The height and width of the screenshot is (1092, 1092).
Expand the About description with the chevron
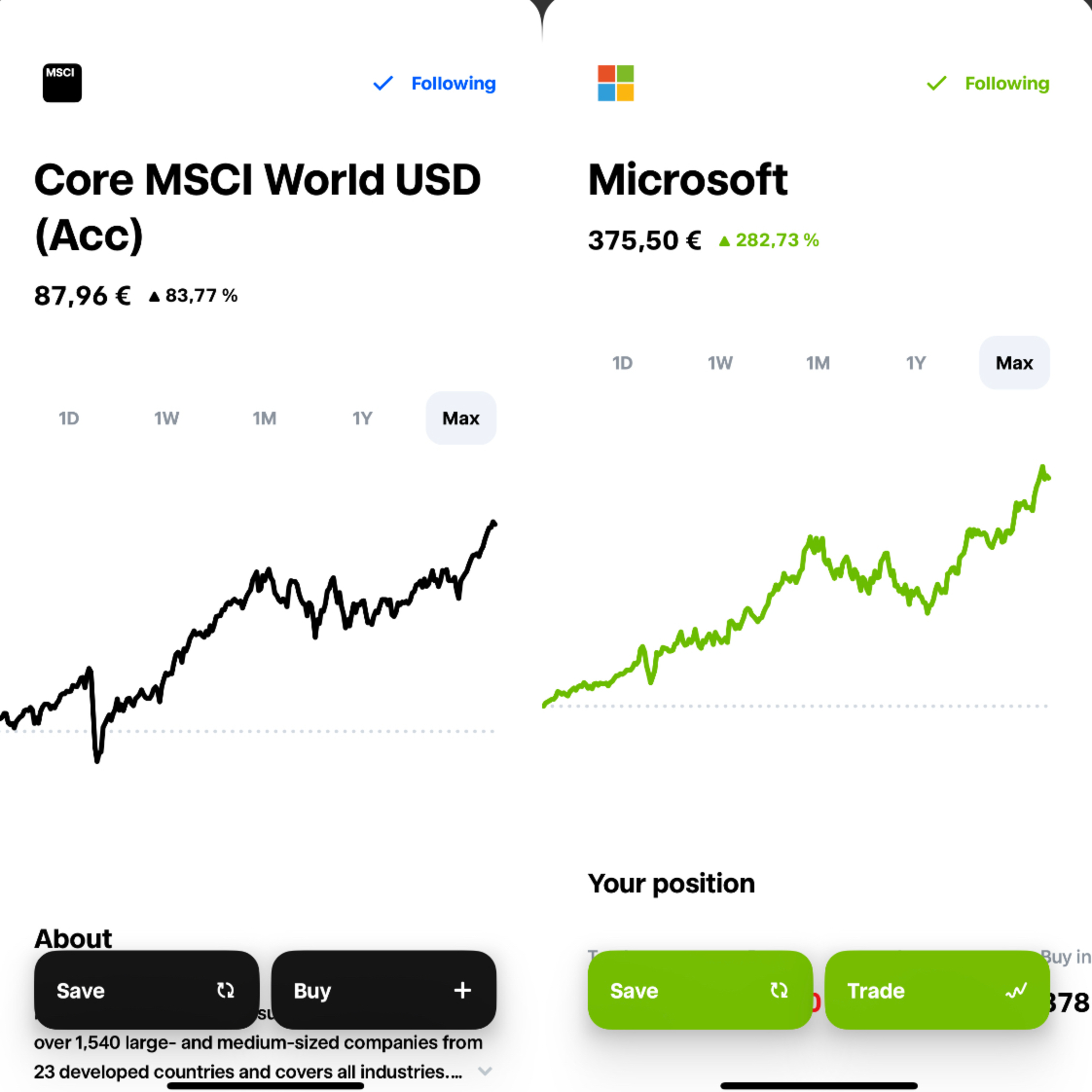485,1071
